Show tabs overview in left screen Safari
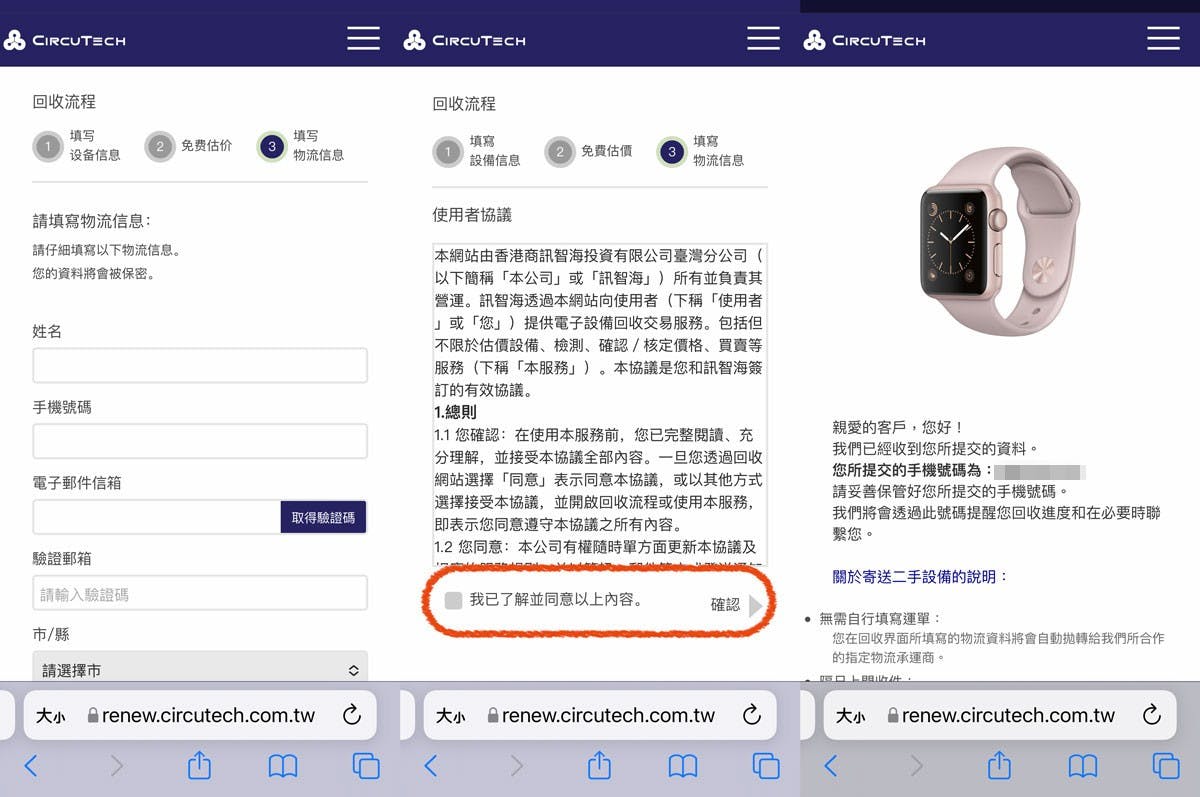 tap(366, 766)
